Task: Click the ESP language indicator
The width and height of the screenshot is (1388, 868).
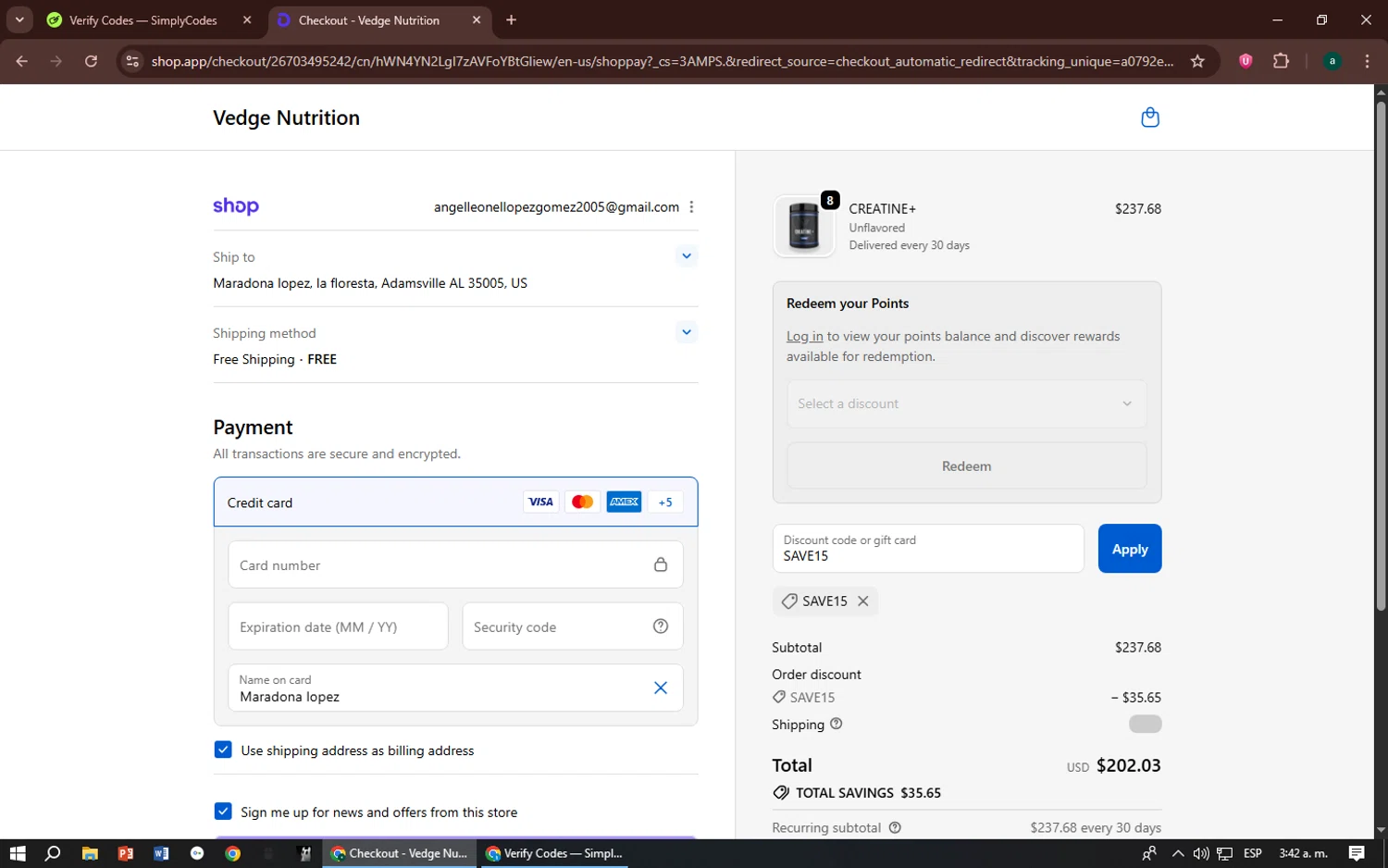Action: 1253,853
